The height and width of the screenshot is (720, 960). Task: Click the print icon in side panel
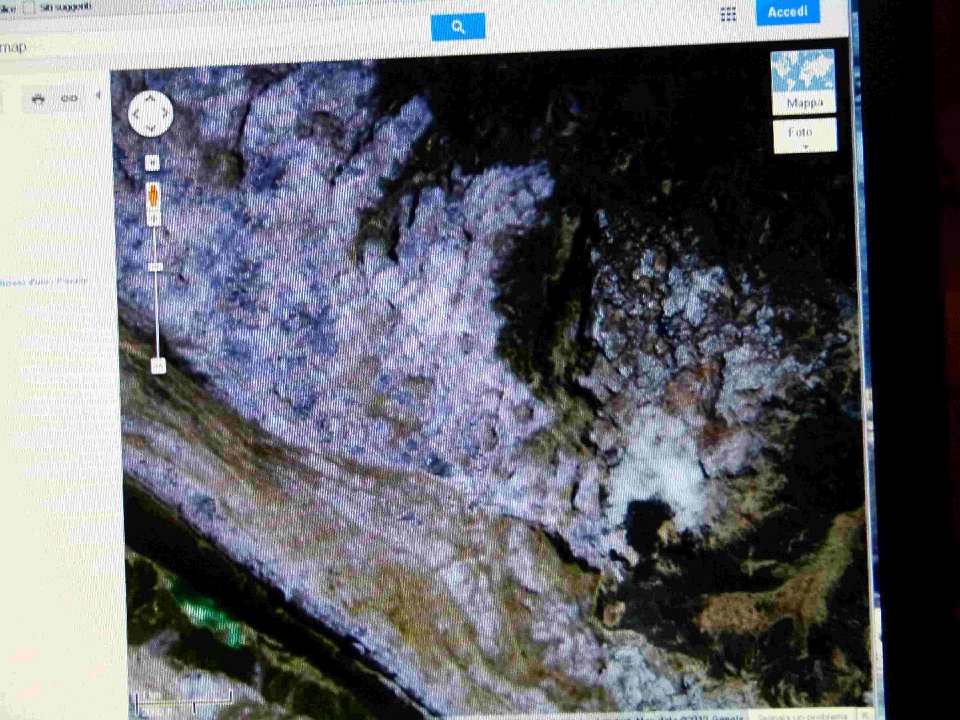(39, 98)
